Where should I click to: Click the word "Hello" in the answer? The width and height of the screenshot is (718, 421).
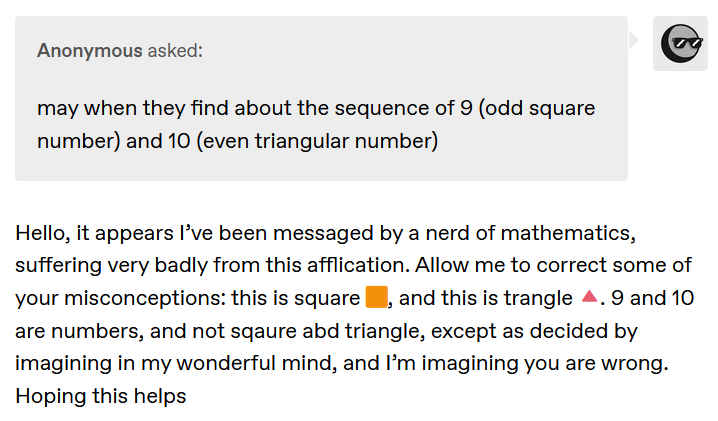point(41,233)
